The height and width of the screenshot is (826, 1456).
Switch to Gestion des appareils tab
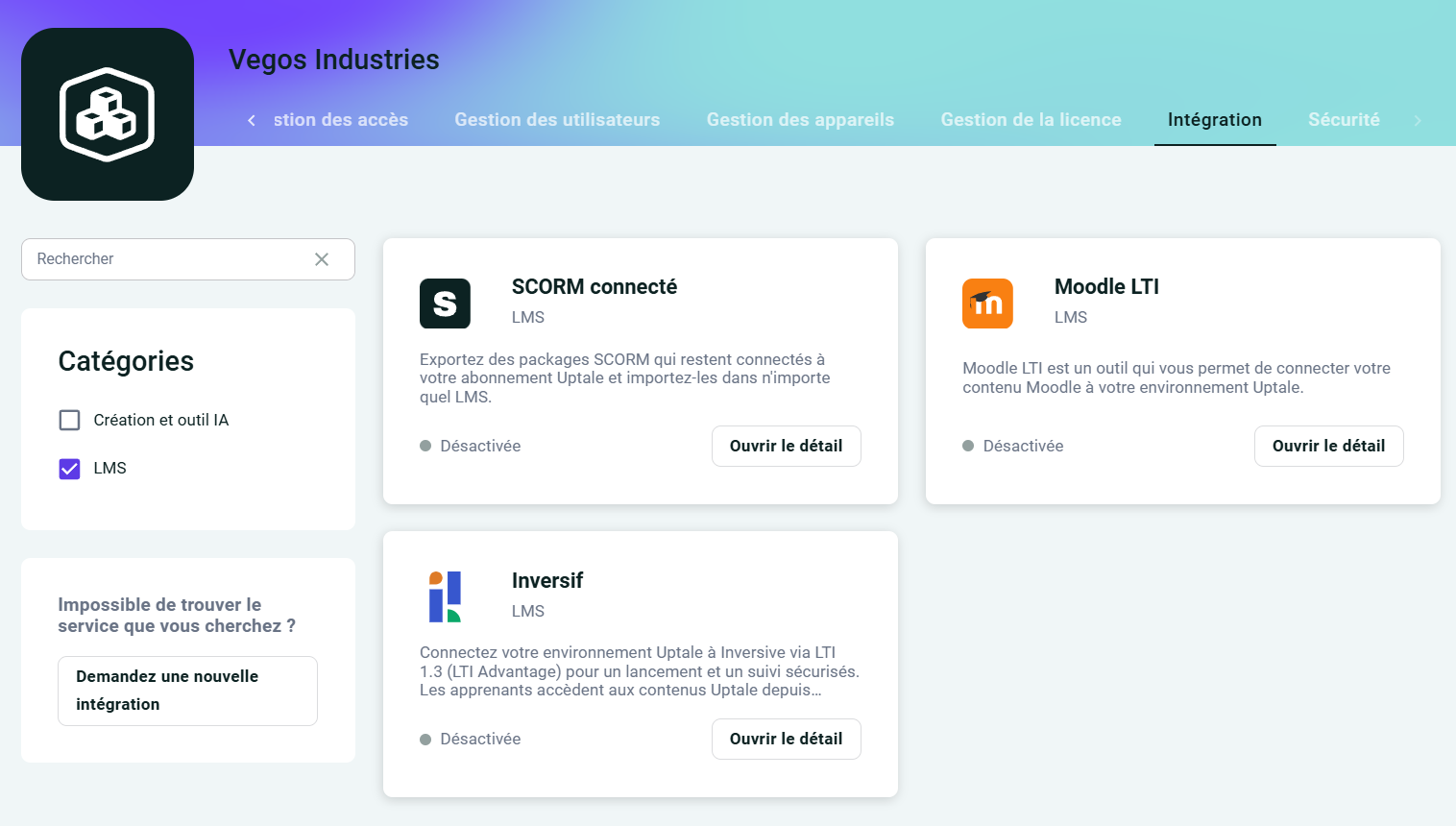pyautogui.click(x=800, y=120)
